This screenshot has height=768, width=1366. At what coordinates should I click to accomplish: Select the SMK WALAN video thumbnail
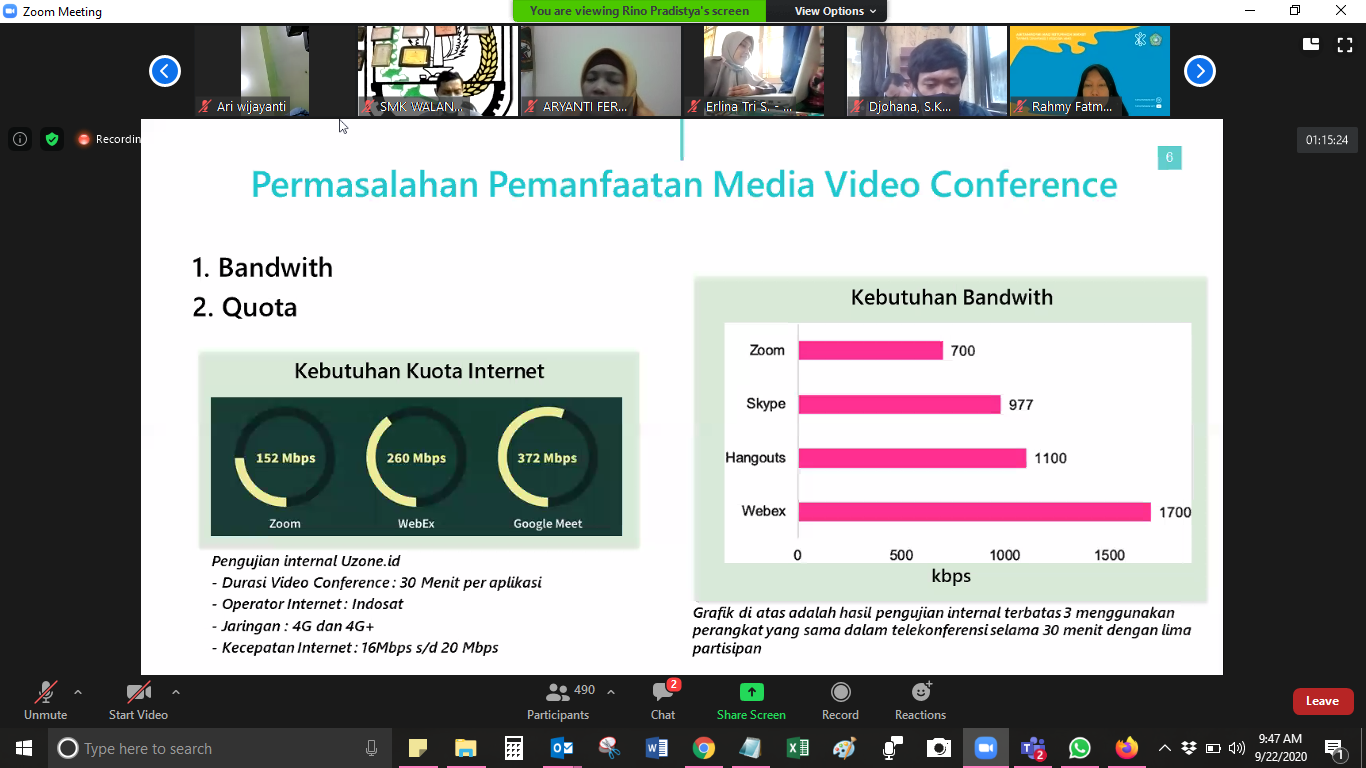(x=437, y=71)
